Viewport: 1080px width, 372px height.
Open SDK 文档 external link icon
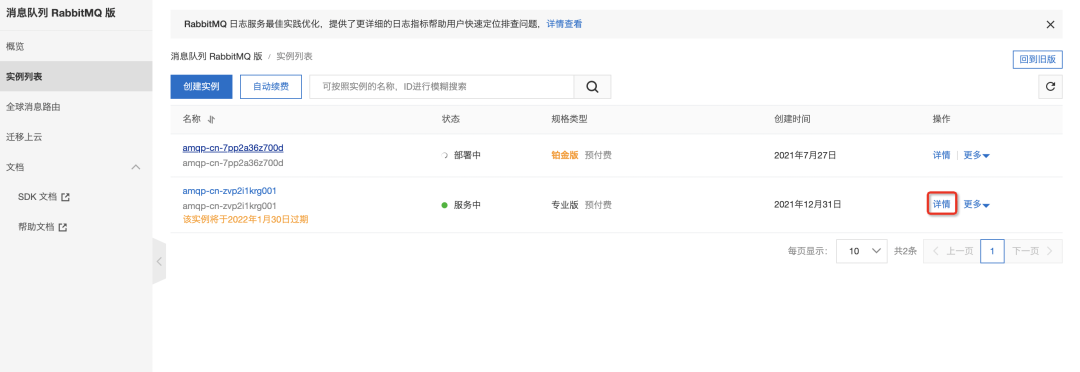[x=65, y=197]
